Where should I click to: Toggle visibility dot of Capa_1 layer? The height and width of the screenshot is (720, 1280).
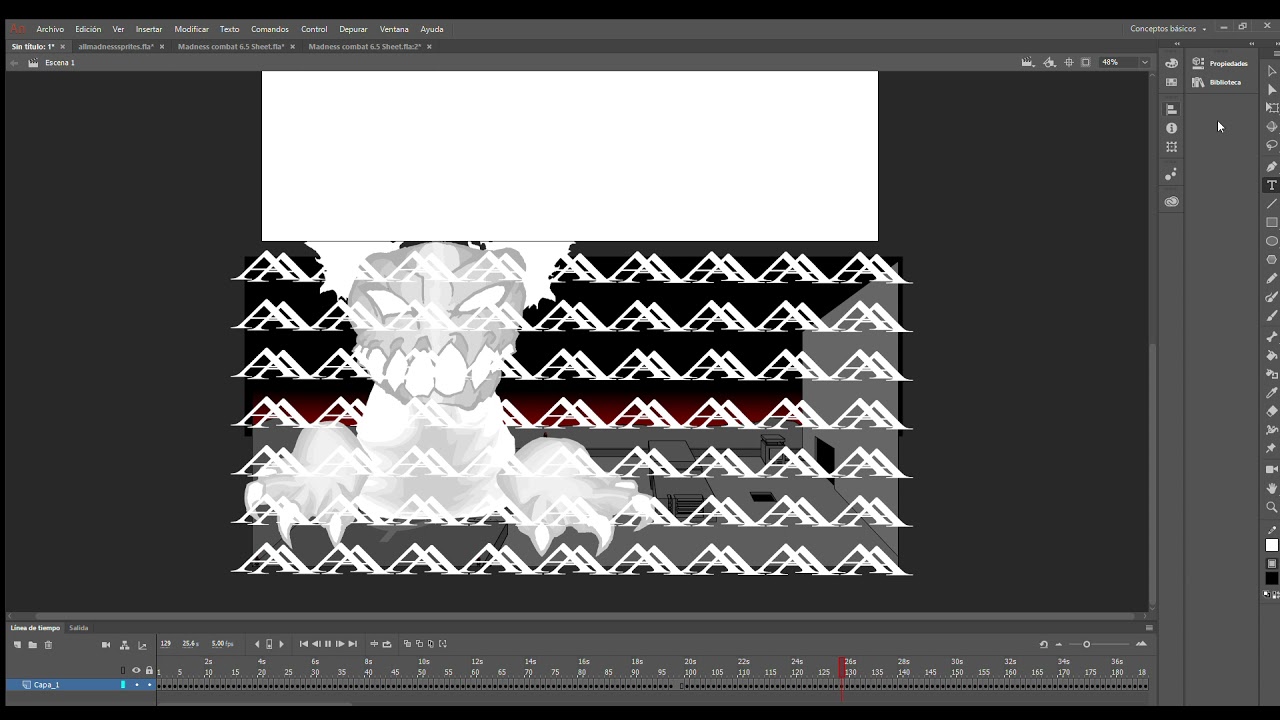(136, 685)
